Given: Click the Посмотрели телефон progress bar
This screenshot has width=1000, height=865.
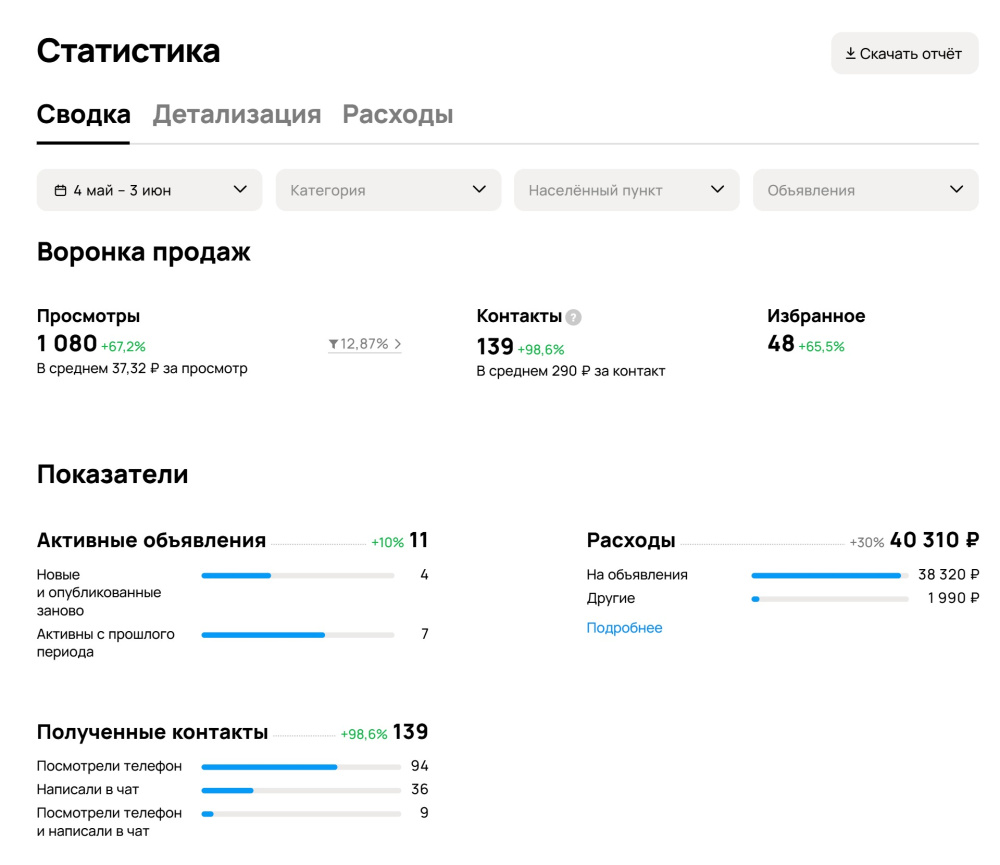Looking at the screenshot, I should pyautogui.click(x=301, y=767).
